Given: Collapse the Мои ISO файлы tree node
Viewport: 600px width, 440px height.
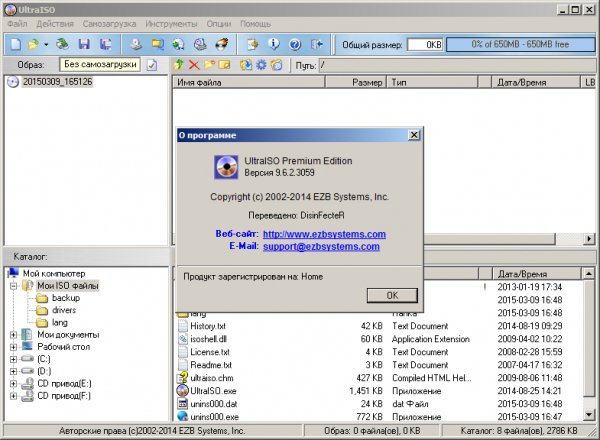Looking at the screenshot, I should 13,286.
